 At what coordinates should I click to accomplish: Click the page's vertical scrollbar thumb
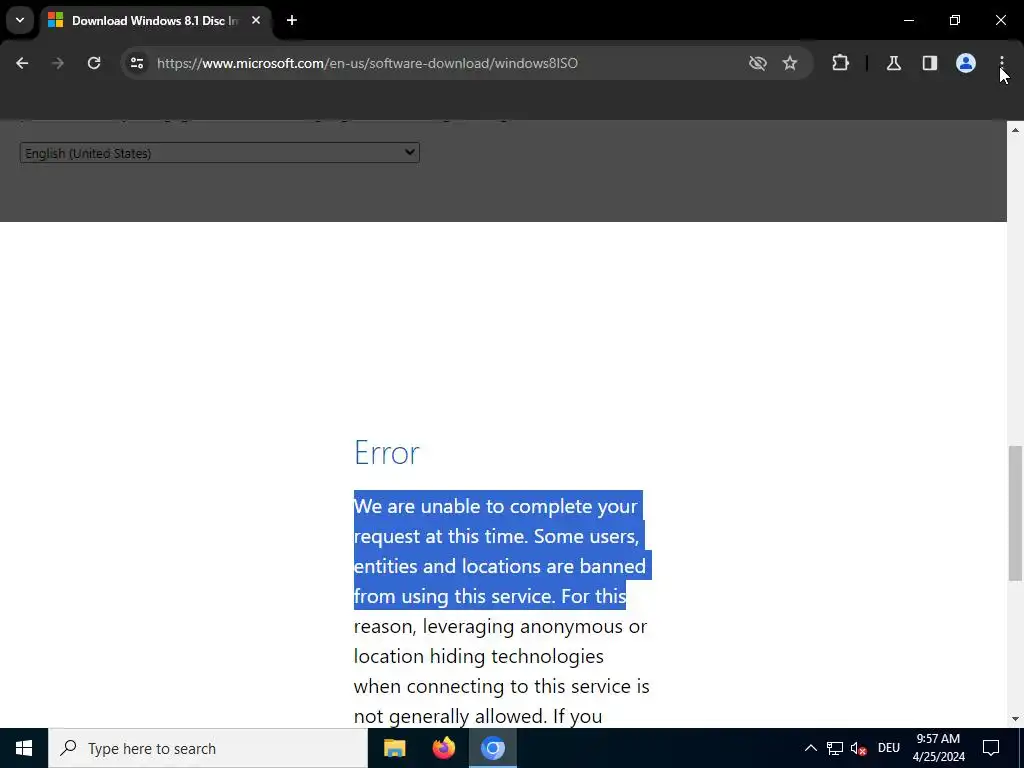pos(1015,513)
